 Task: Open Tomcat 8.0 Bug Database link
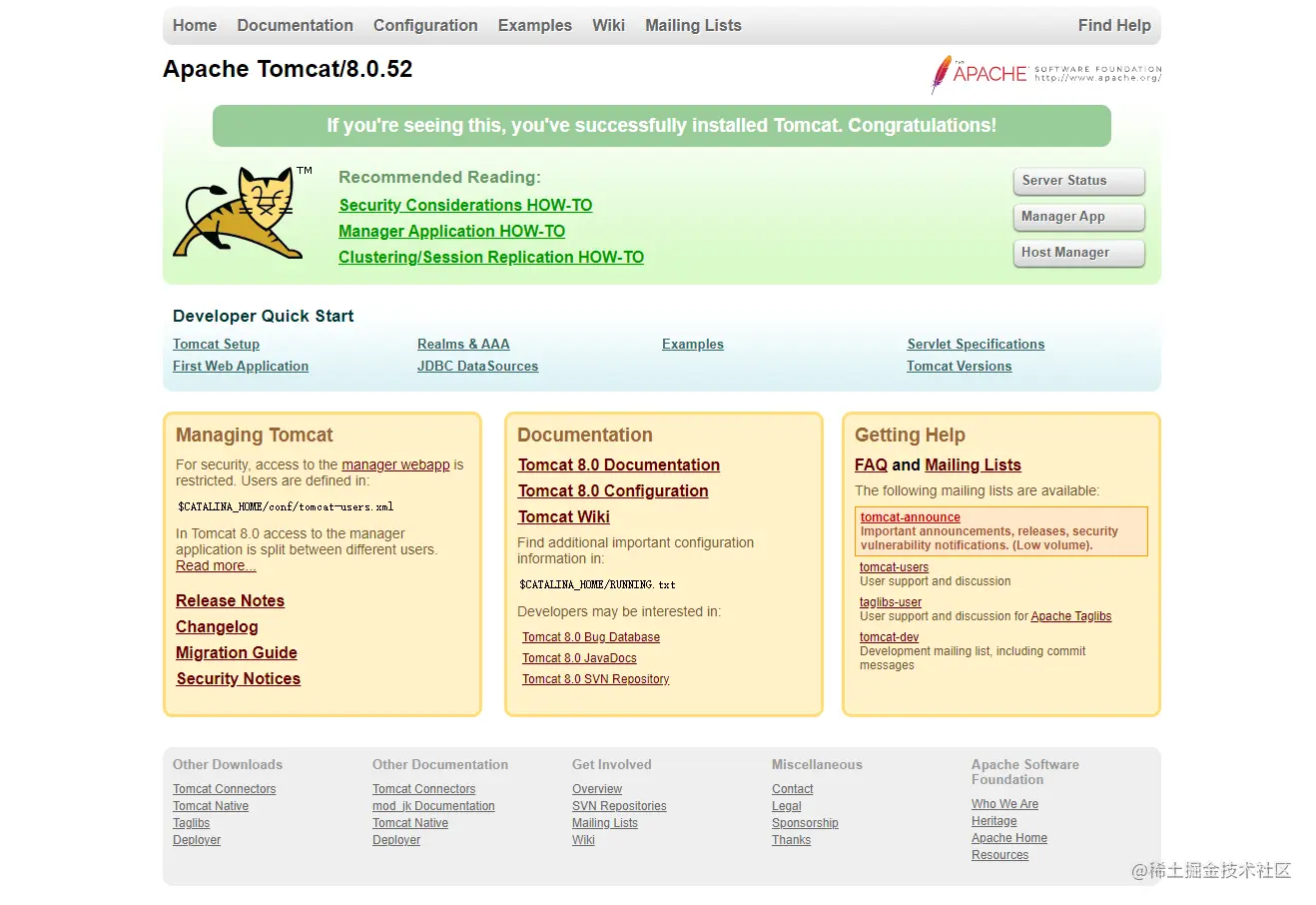point(591,637)
